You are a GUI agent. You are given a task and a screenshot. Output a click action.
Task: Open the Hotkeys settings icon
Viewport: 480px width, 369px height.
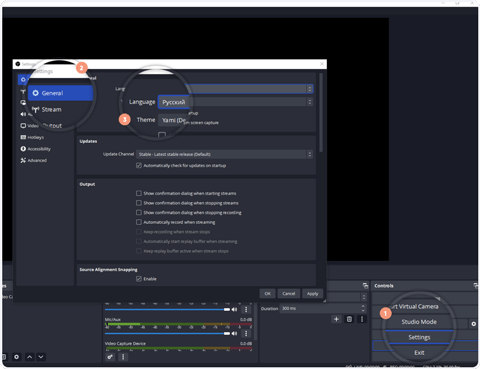tap(23, 137)
